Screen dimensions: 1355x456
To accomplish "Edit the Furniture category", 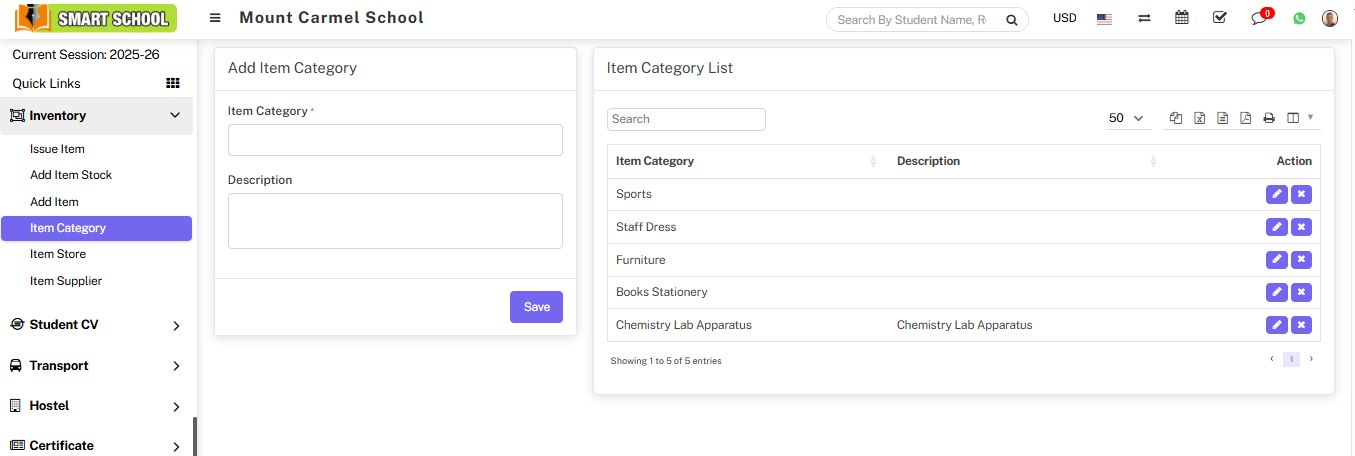I will pos(1276,260).
